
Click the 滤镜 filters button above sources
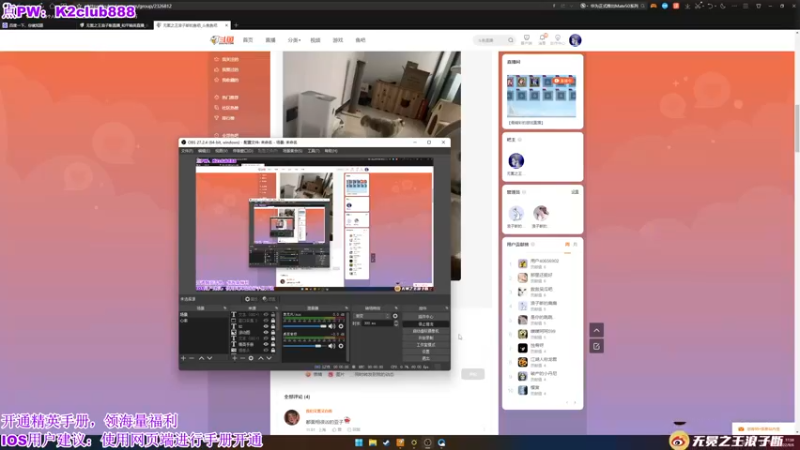(x=269, y=299)
